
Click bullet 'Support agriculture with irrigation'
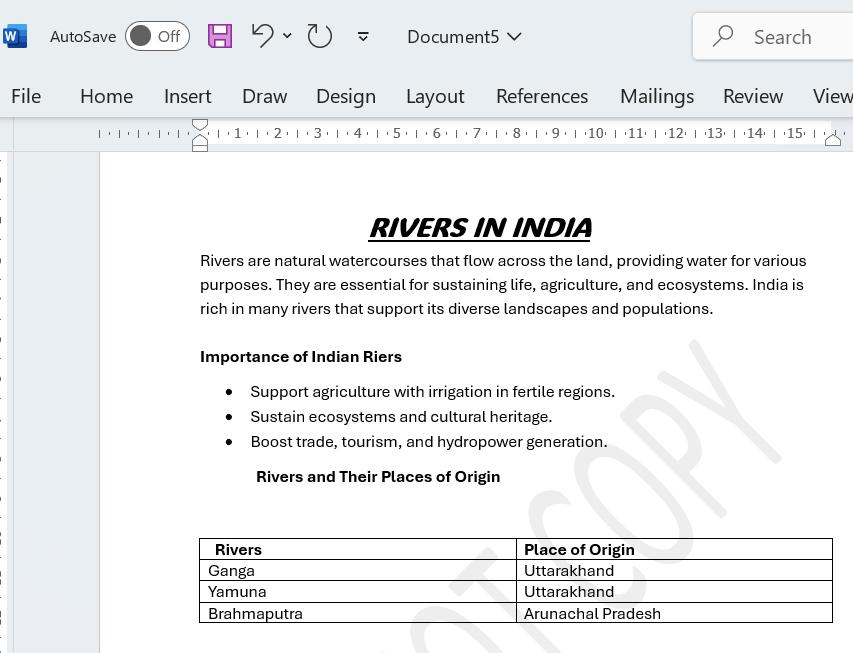click(x=432, y=392)
